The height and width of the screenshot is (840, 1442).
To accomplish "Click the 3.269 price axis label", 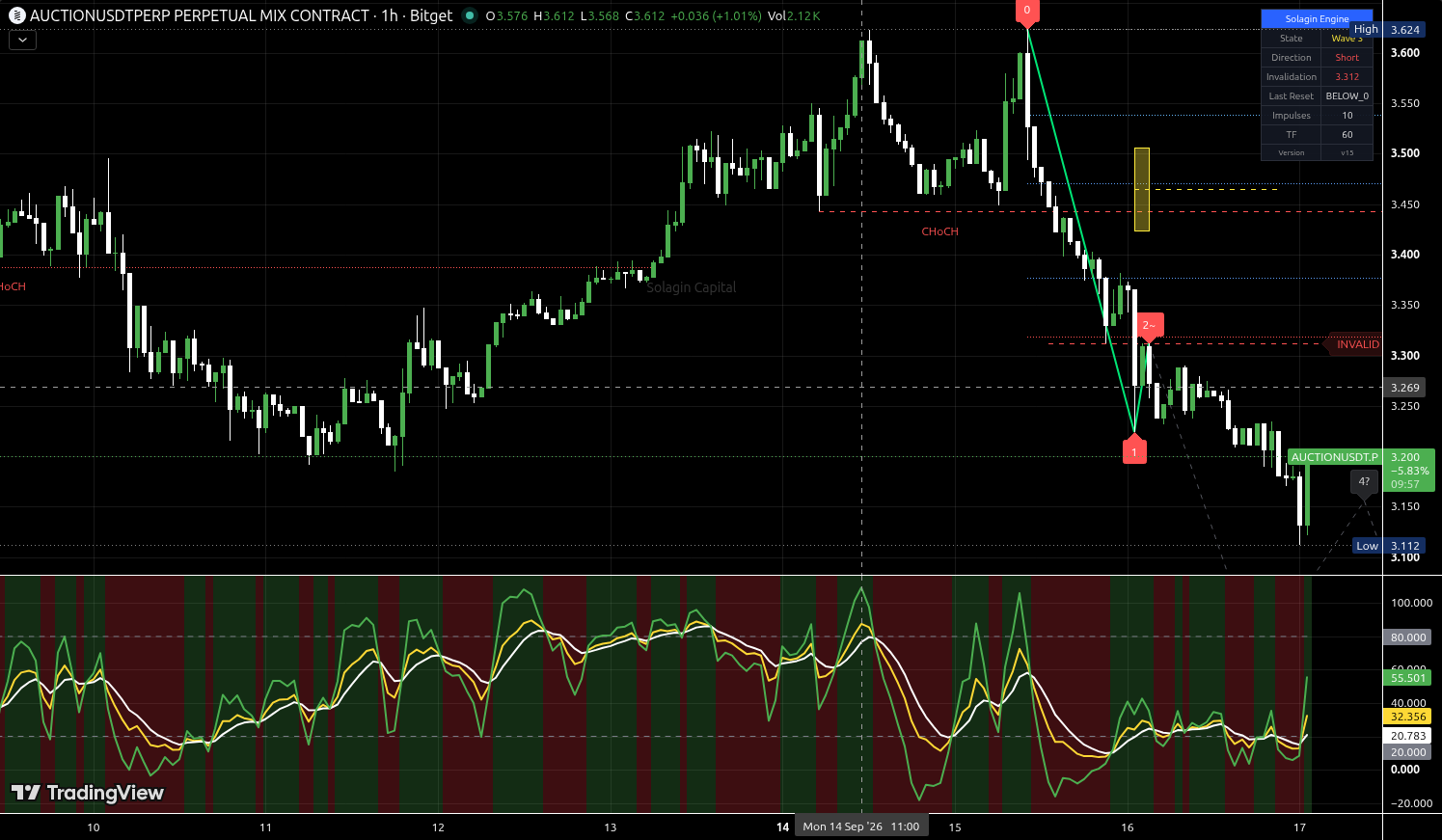I will (x=1405, y=388).
